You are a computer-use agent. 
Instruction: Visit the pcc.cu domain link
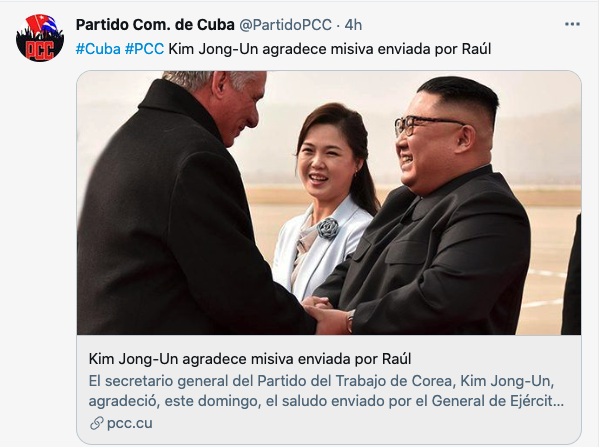pyautogui.click(x=130, y=423)
